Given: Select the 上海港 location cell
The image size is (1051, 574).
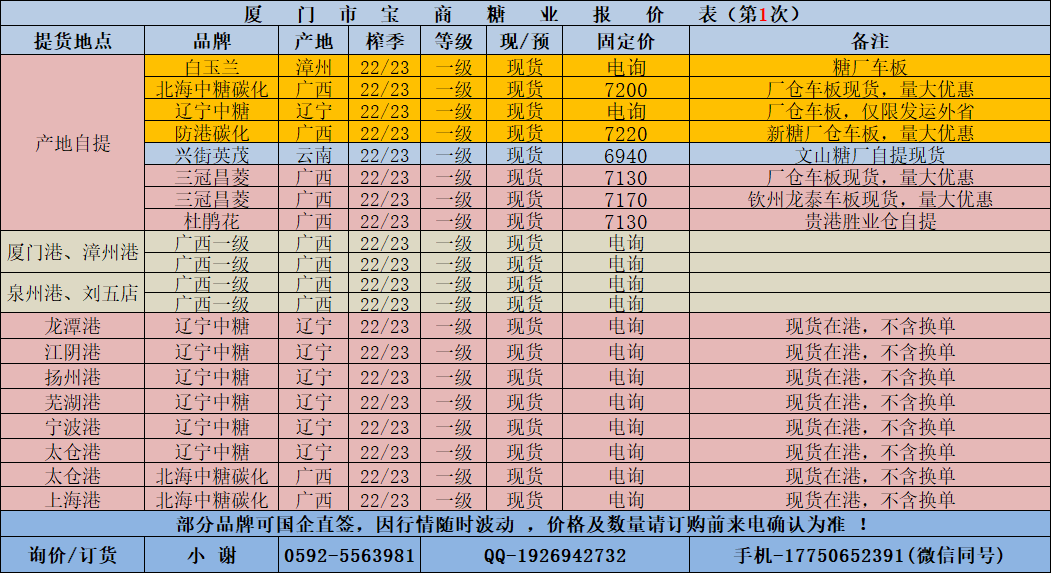Looking at the screenshot, I should (x=73, y=500).
